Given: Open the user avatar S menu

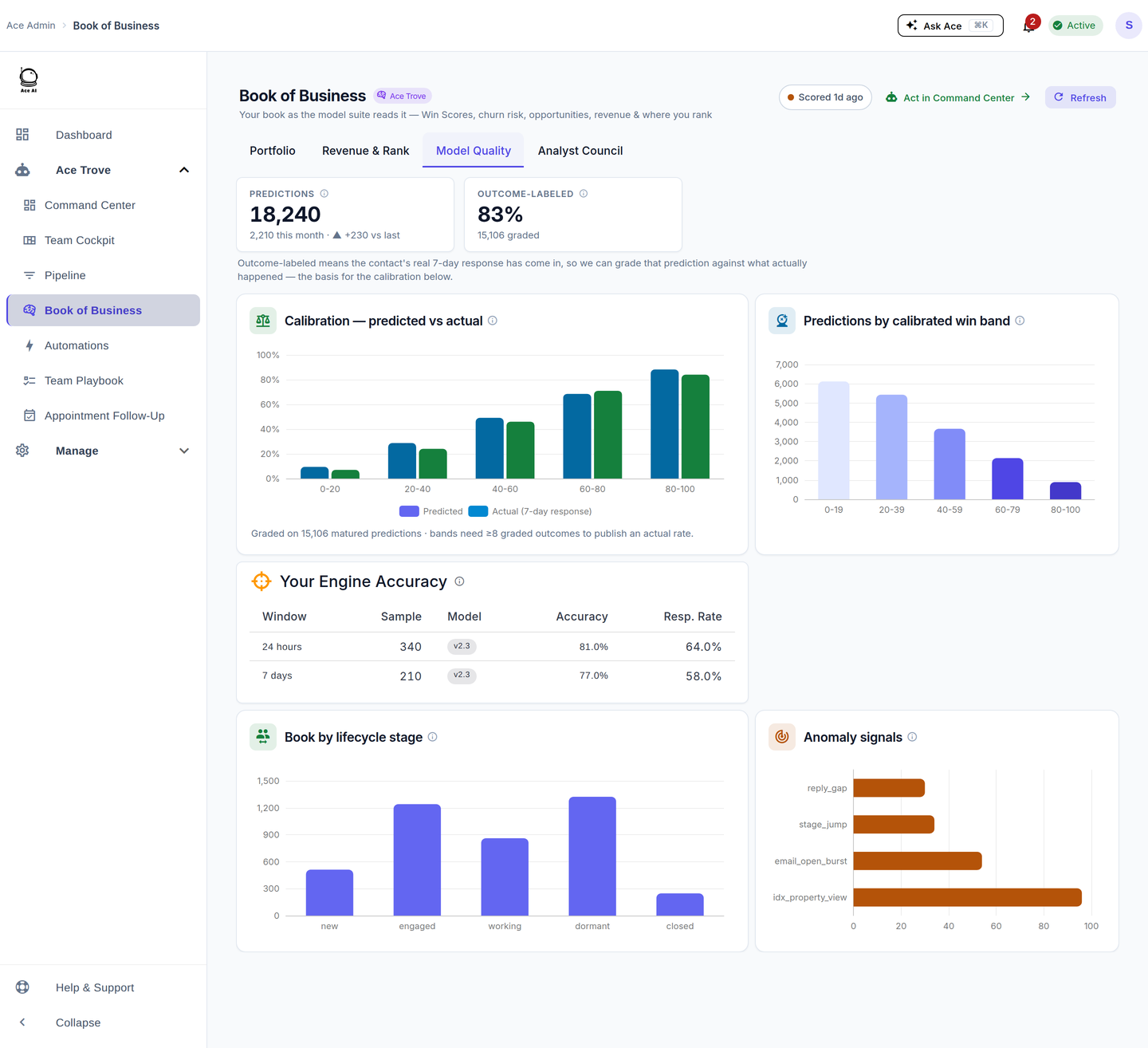Looking at the screenshot, I should tap(1129, 26).
